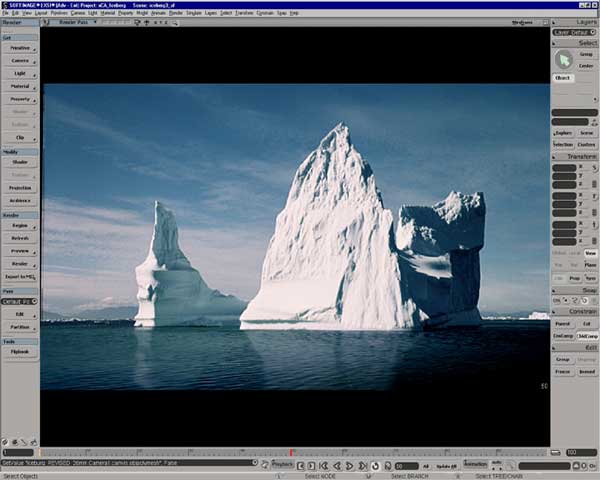
Task: Toggle the View transform mode
Action: [x=590, y=253]
